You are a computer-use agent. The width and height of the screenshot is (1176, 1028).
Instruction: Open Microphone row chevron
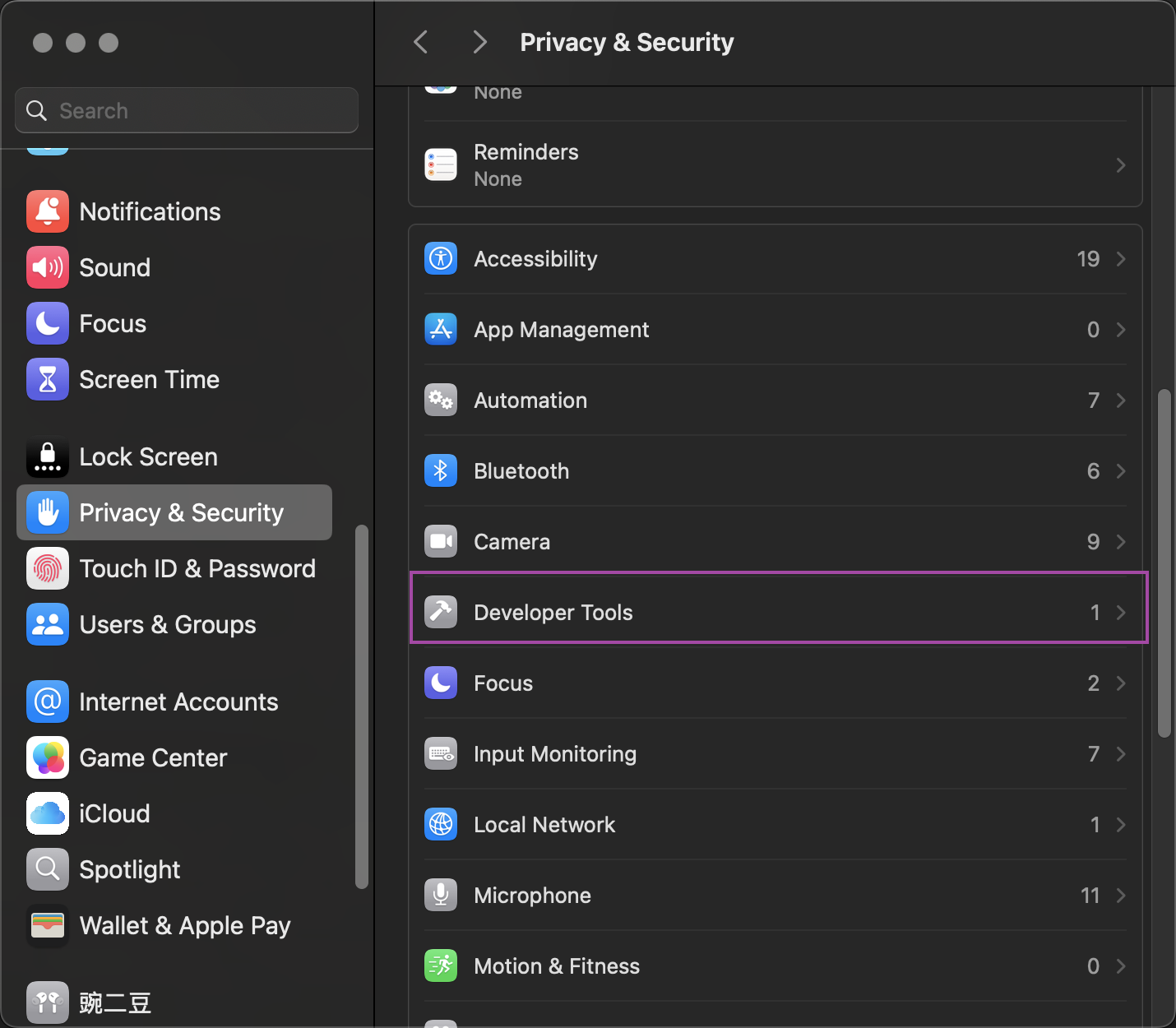click(x=1121, y=896)
